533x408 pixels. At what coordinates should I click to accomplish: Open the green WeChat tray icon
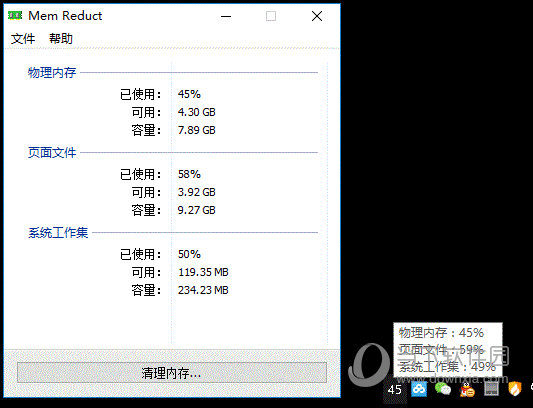tap(443, 389)
